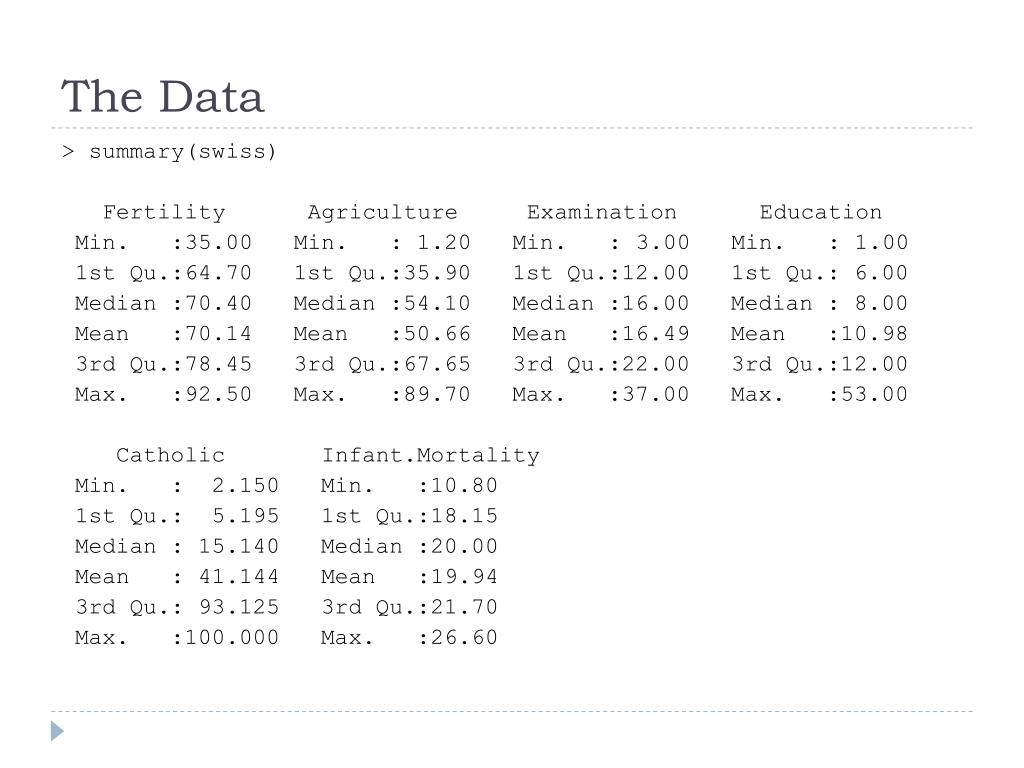Click Fertility mean value 70.14

pos(219,334)
